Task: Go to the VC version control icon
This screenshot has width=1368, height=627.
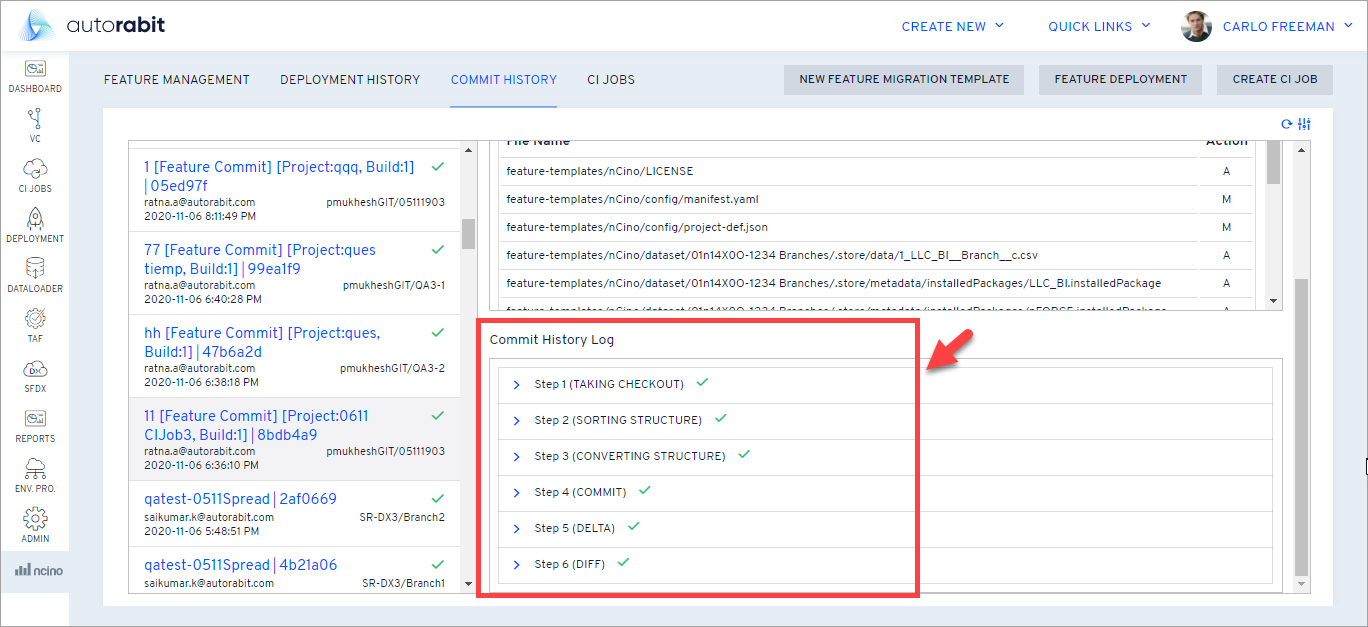Action: tap(35, 119)
